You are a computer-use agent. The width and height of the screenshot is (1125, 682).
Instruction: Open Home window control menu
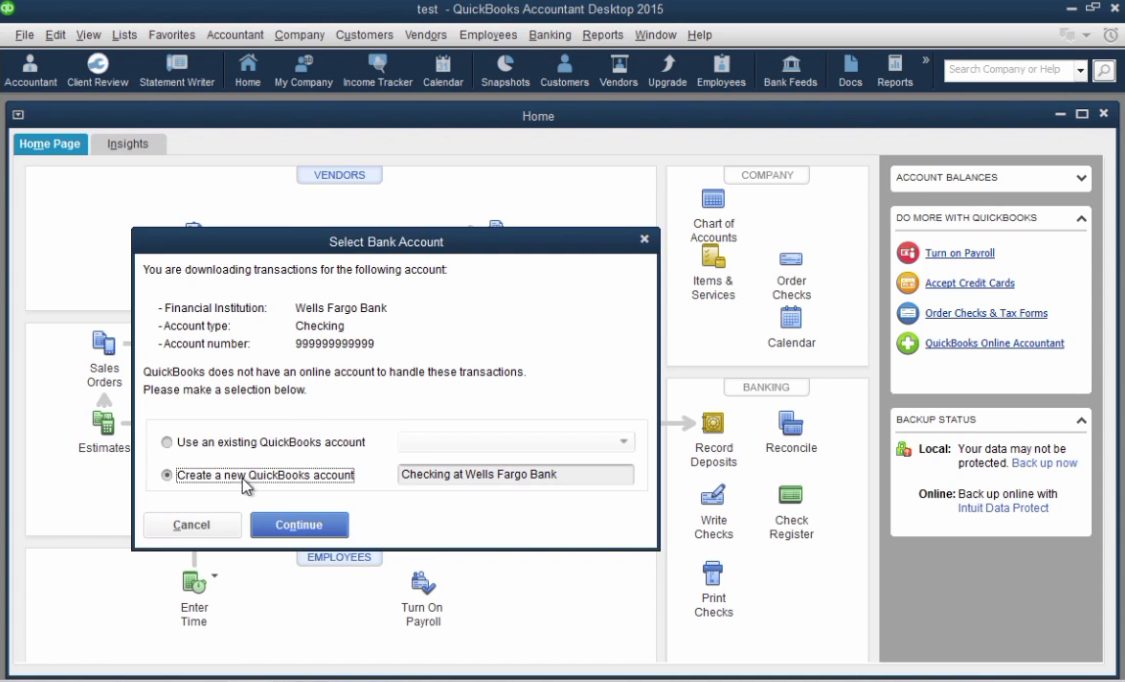[18, 115]
